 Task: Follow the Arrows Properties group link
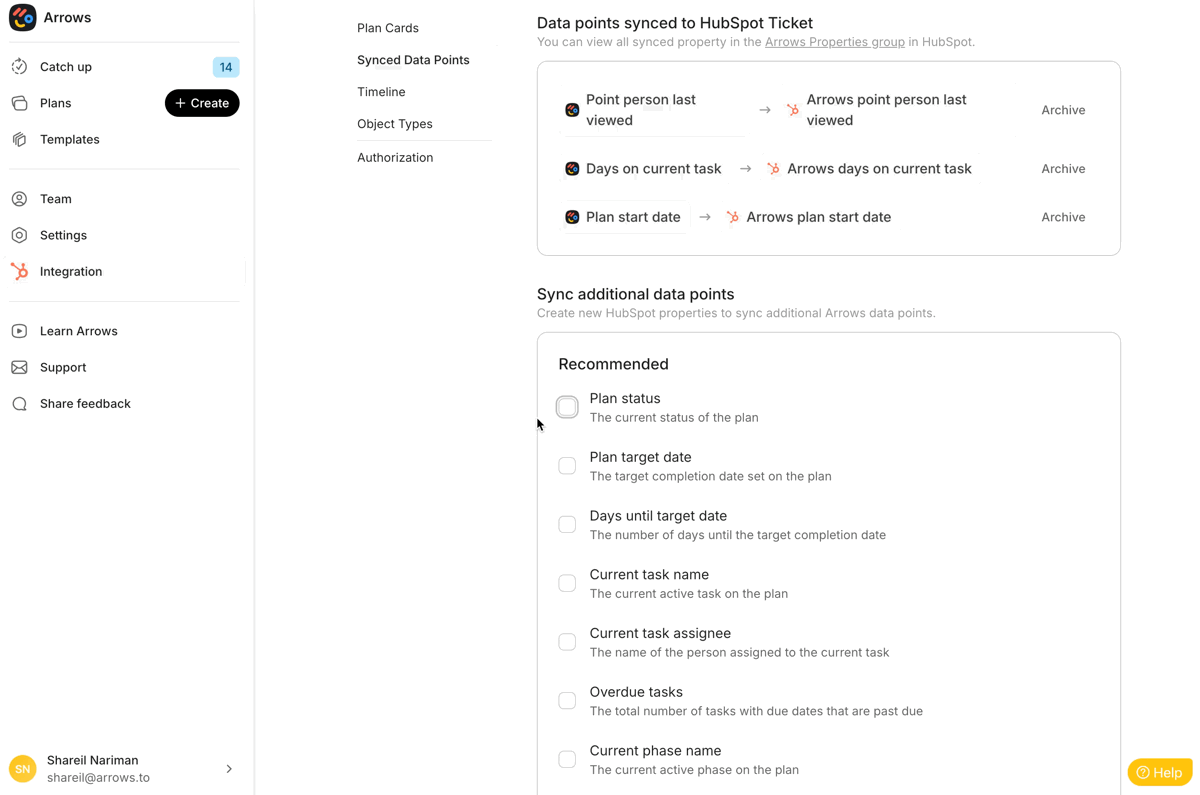point(834,42)
